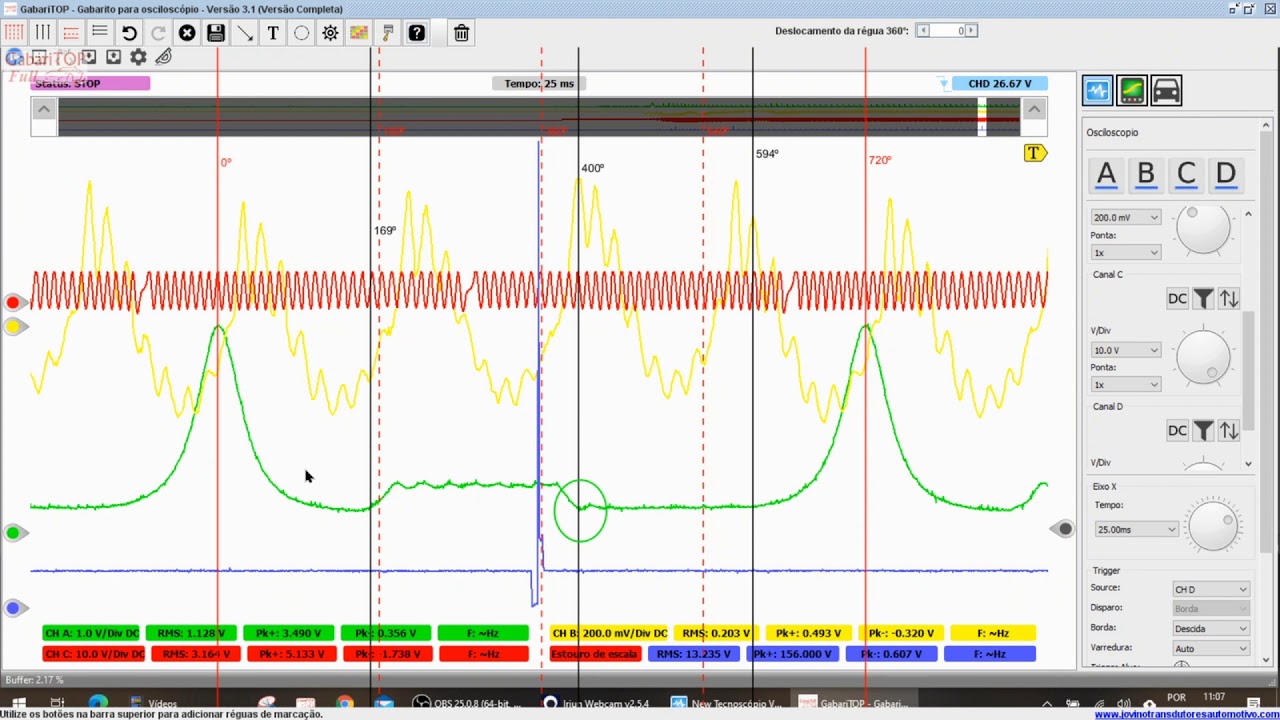The image size is (1280, 720).
Task: Adjust the 200.0 mV volts-per-division knob
Action: point(1203,229)
